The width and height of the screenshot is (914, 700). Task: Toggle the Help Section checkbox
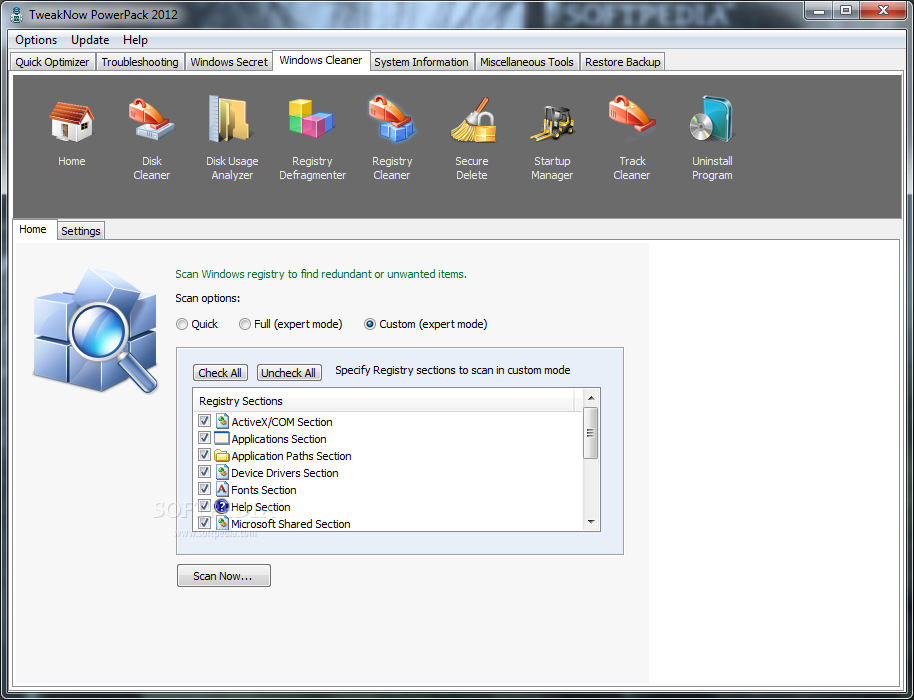click(x=204, y=505)
